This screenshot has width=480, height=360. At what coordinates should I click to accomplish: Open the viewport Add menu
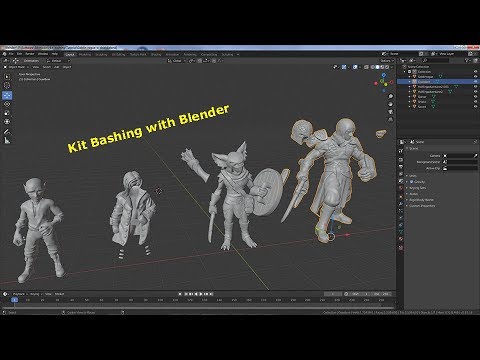57,67
